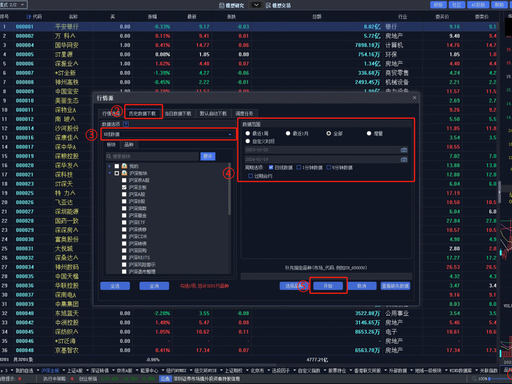This screenshot has width=512, height=384.
Task: Click the 模型交易 icon in the top bar
Action: [269, 5]
